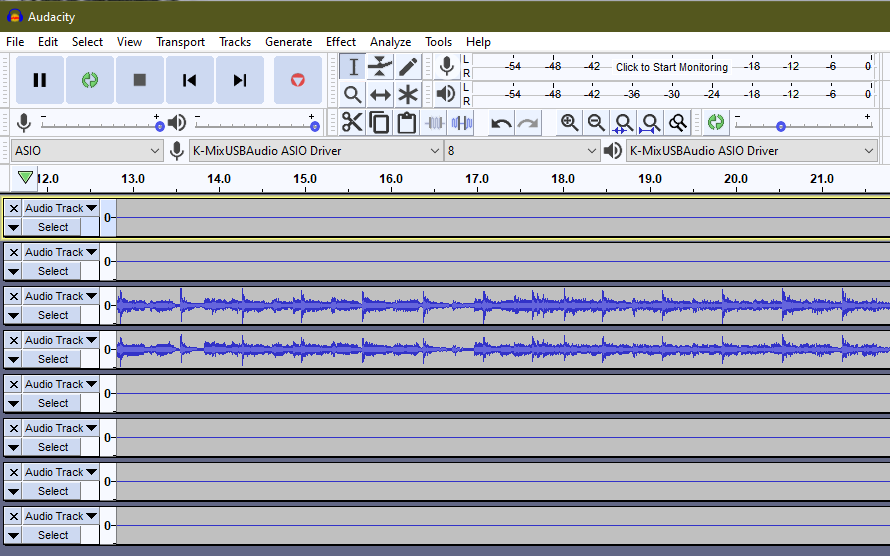This screenshot has height=556, width=890.
Task: Adjust the recording volume slider
Action: click(x=102, y=124)
